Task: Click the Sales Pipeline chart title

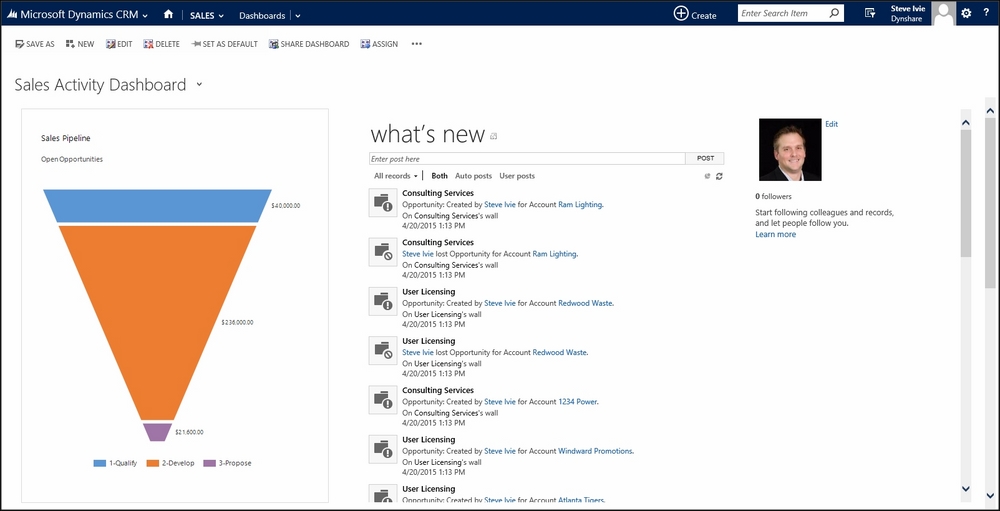Action: coord(66,138)
